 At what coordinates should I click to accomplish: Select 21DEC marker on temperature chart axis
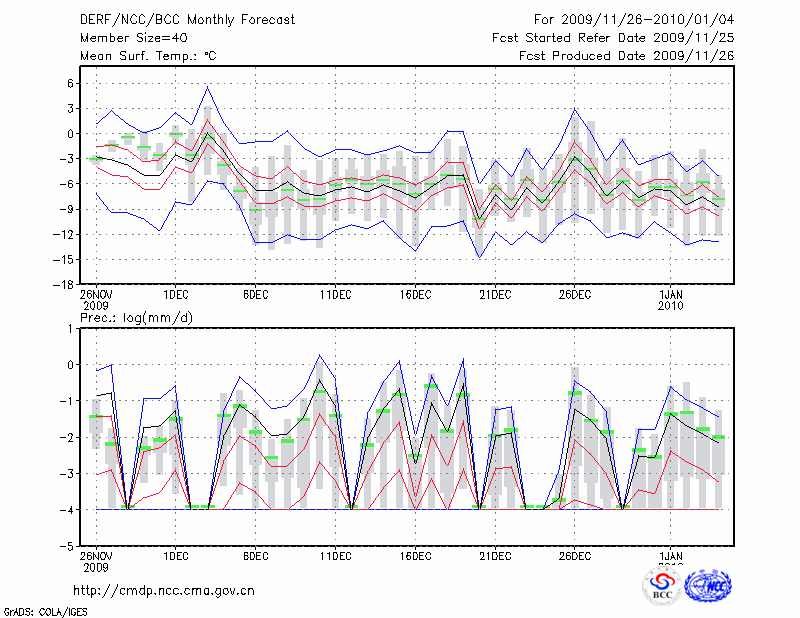click(x=495, y=294)
